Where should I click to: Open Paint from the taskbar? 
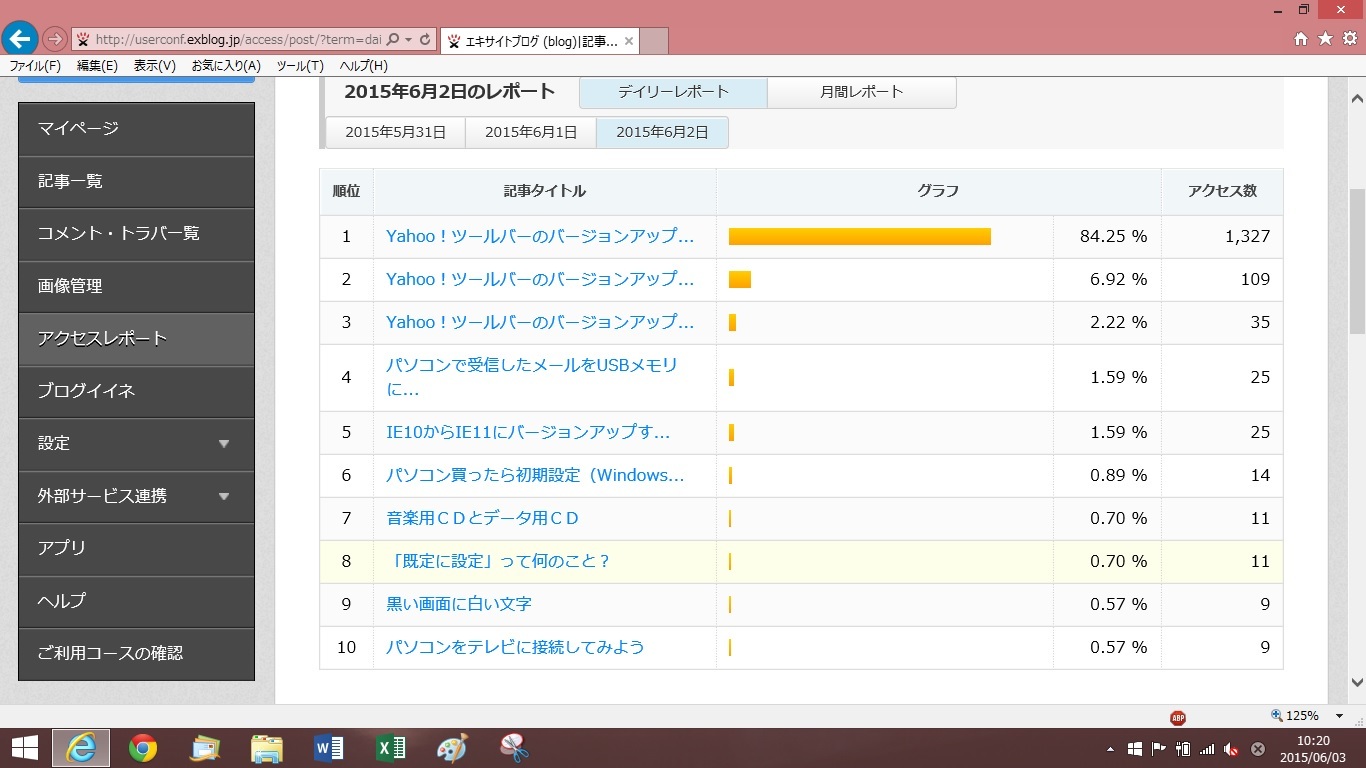tap(453, 747)
